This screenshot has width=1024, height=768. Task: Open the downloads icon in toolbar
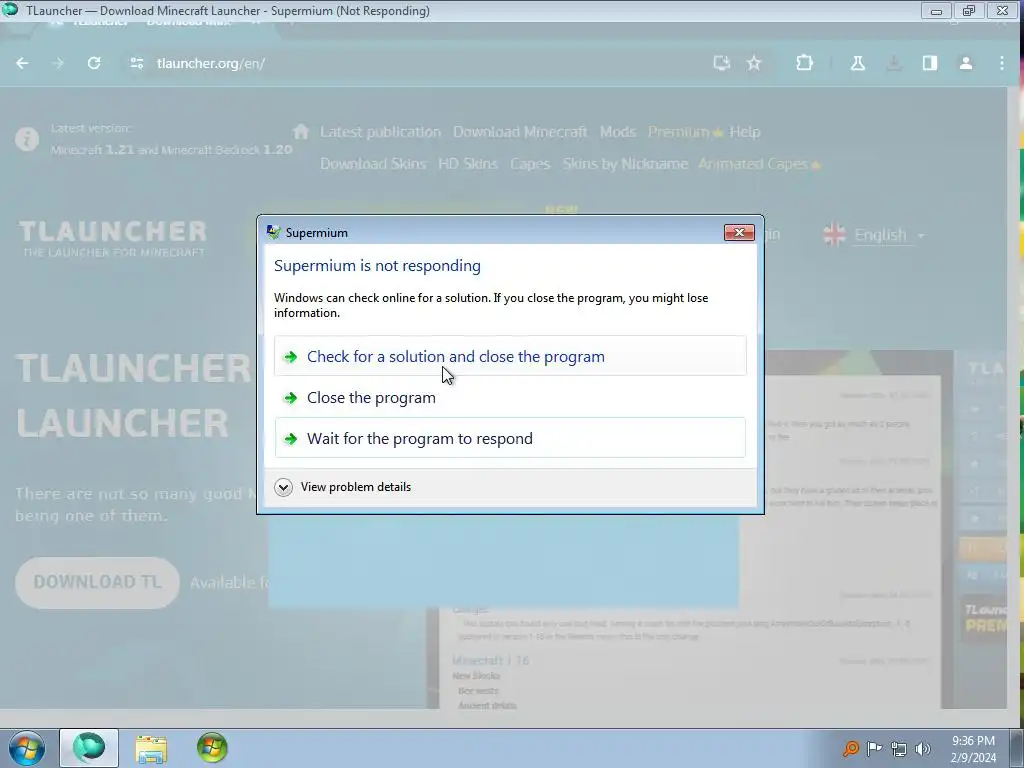pyautogui.click(x=893, y=63)
